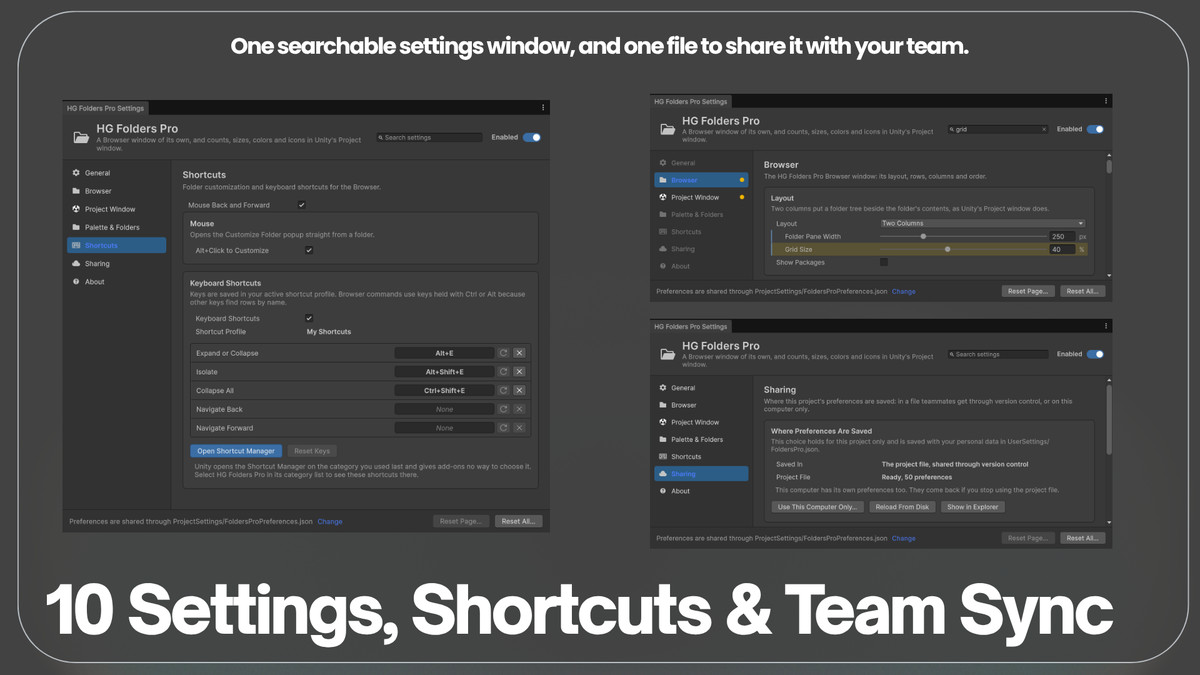This screenshot has height=675, width=1200.
Task: Reset the Navigate Forward shortcut binding
Action: tap(504, 428)
